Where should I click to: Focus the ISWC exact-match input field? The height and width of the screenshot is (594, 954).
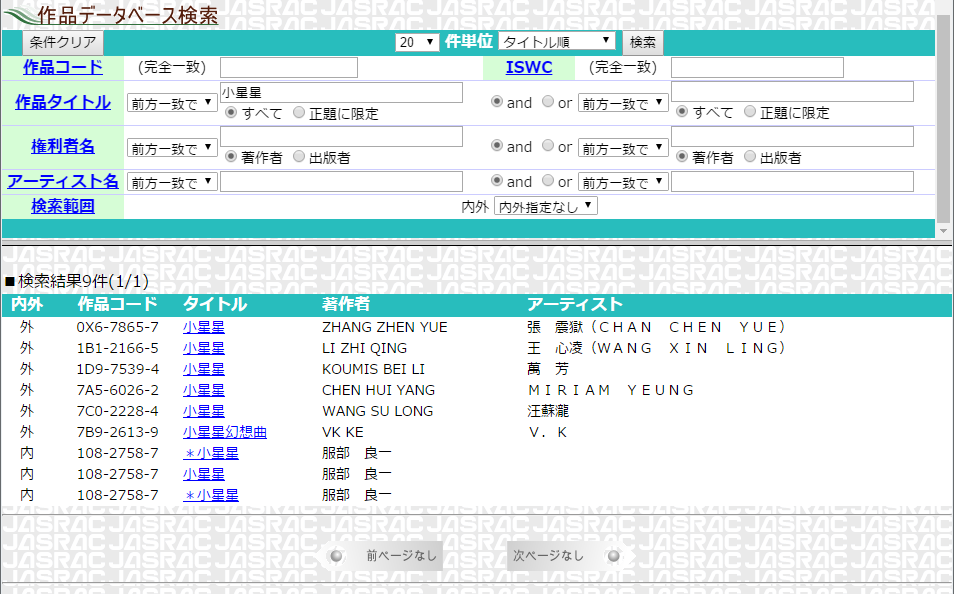757,68
